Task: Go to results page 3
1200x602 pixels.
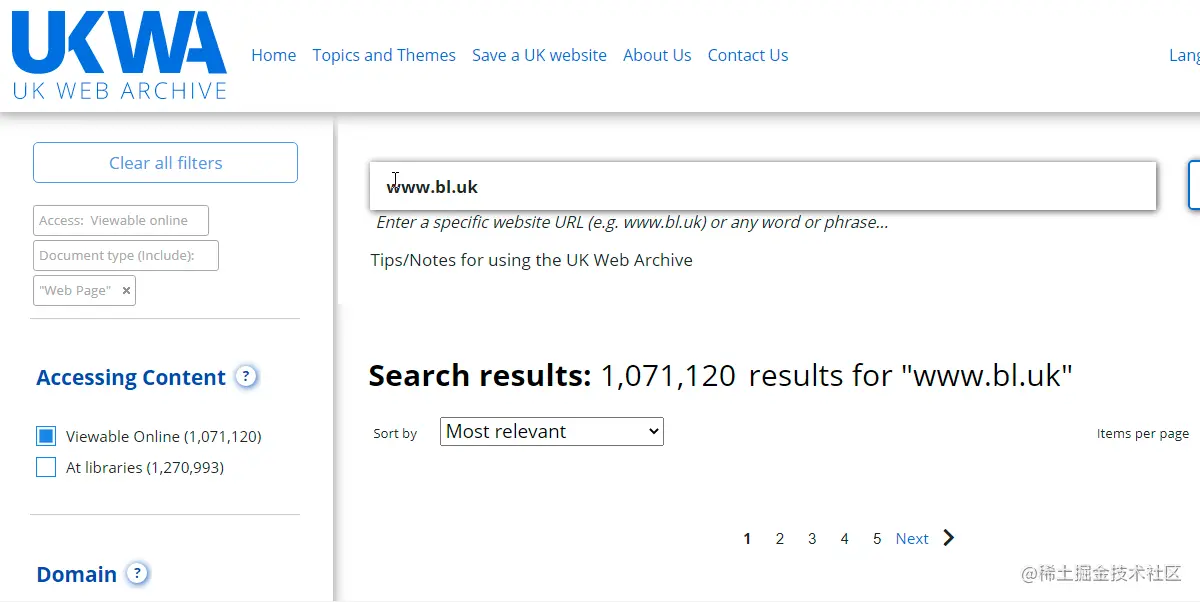Action: pyautogui.click(x=812, y=539)
